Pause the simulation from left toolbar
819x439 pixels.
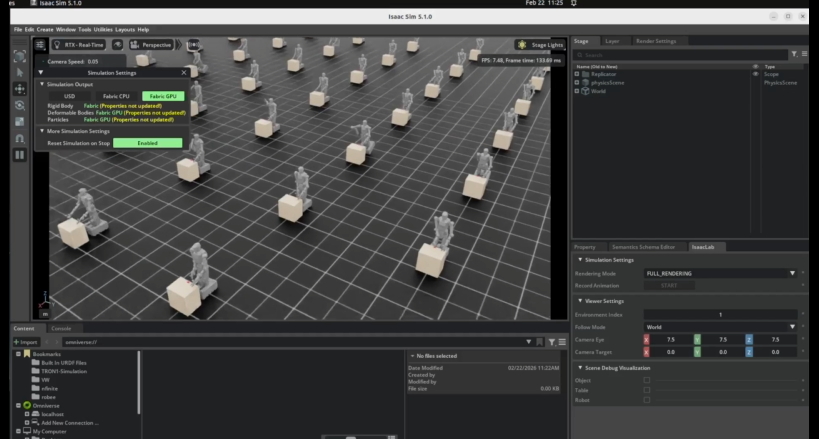[x=19, y=155]
